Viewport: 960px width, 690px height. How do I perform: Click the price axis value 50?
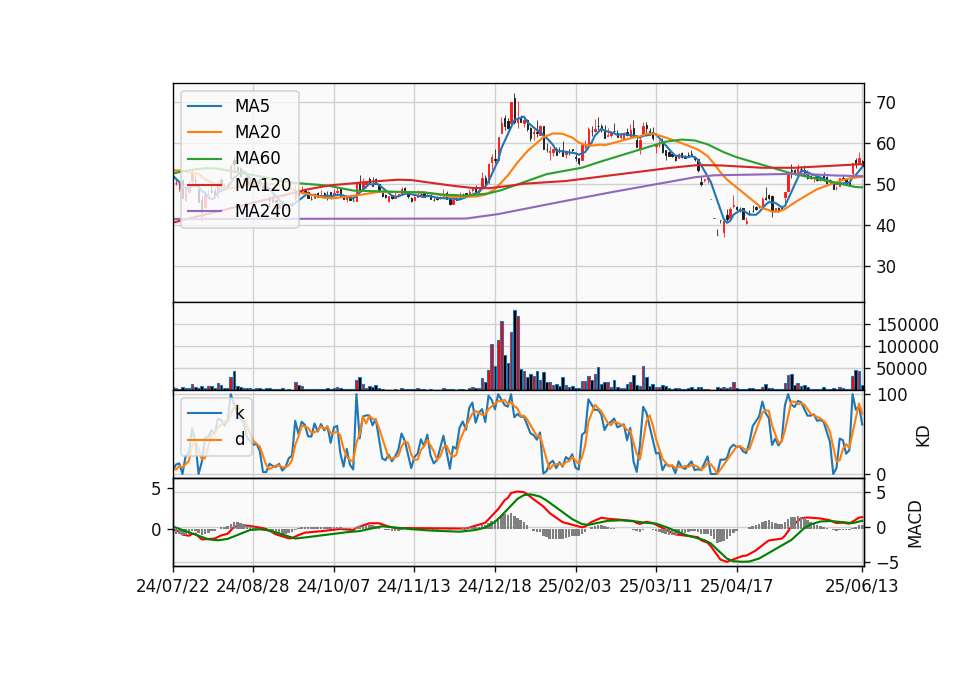tap(886, 185)
